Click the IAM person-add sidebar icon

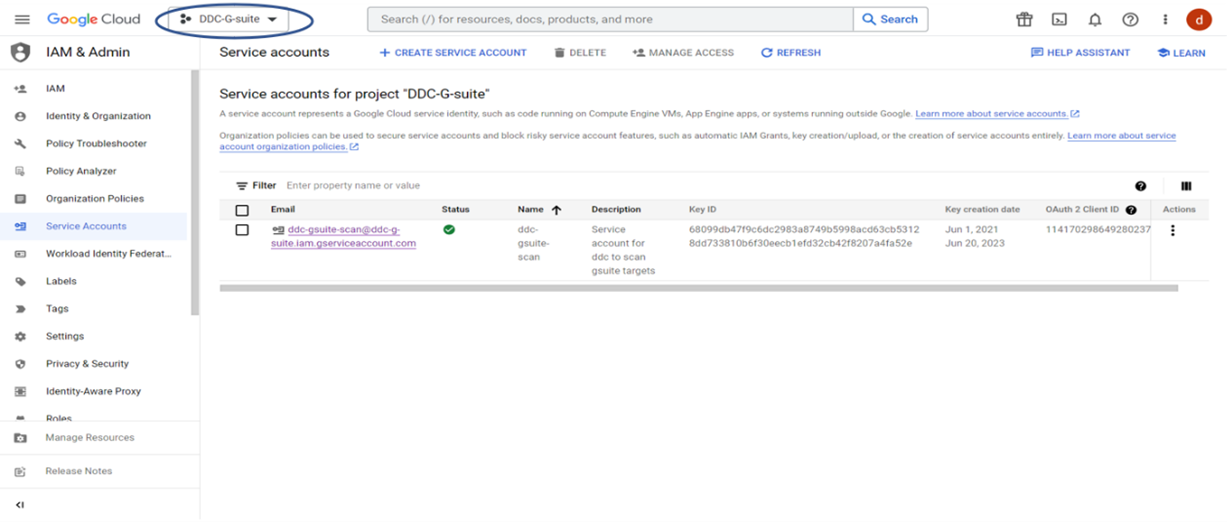pyautogui.click(x=20, y=89)
